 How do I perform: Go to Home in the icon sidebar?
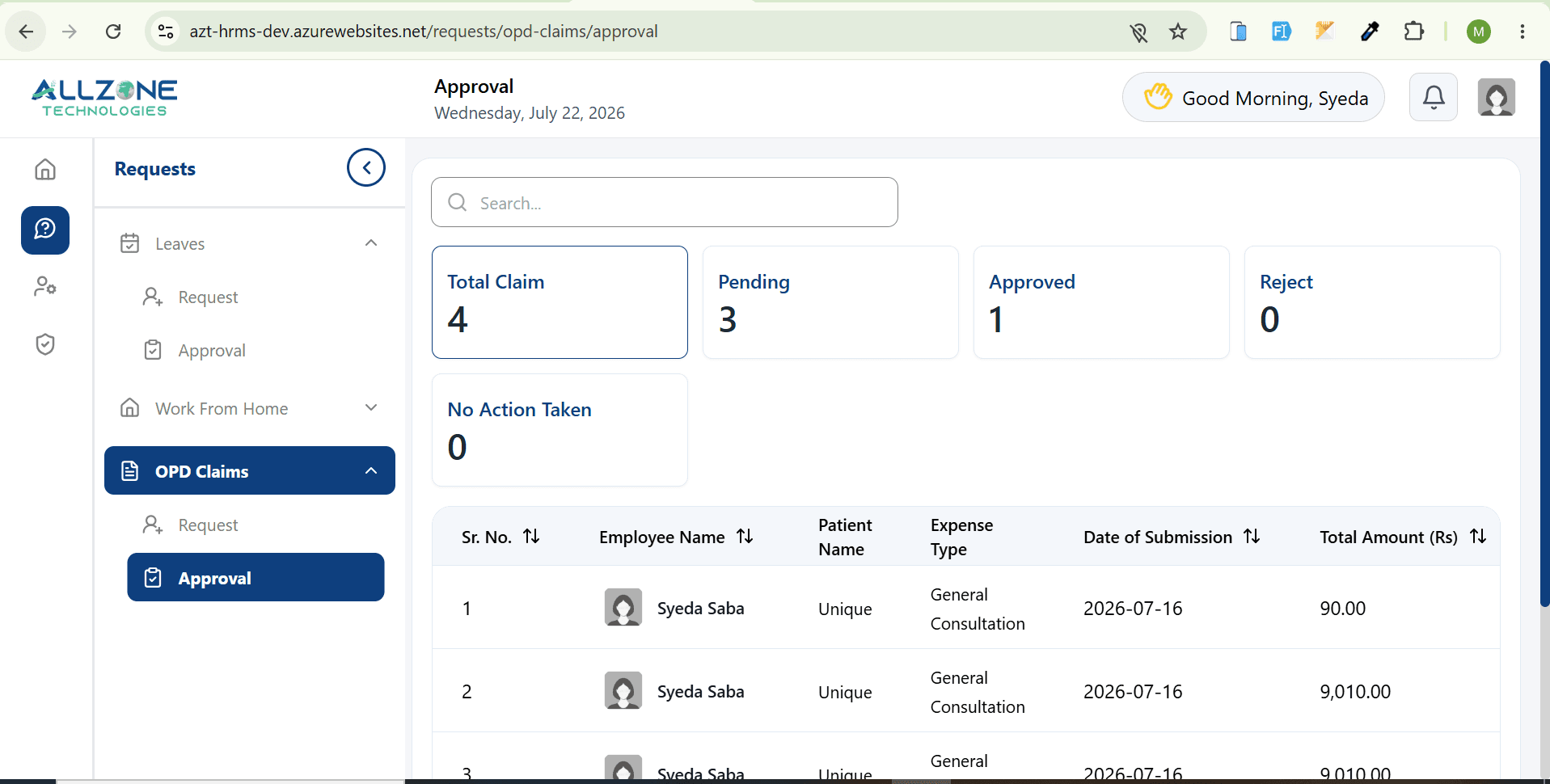pyautogui.click(x=45, y=169)
